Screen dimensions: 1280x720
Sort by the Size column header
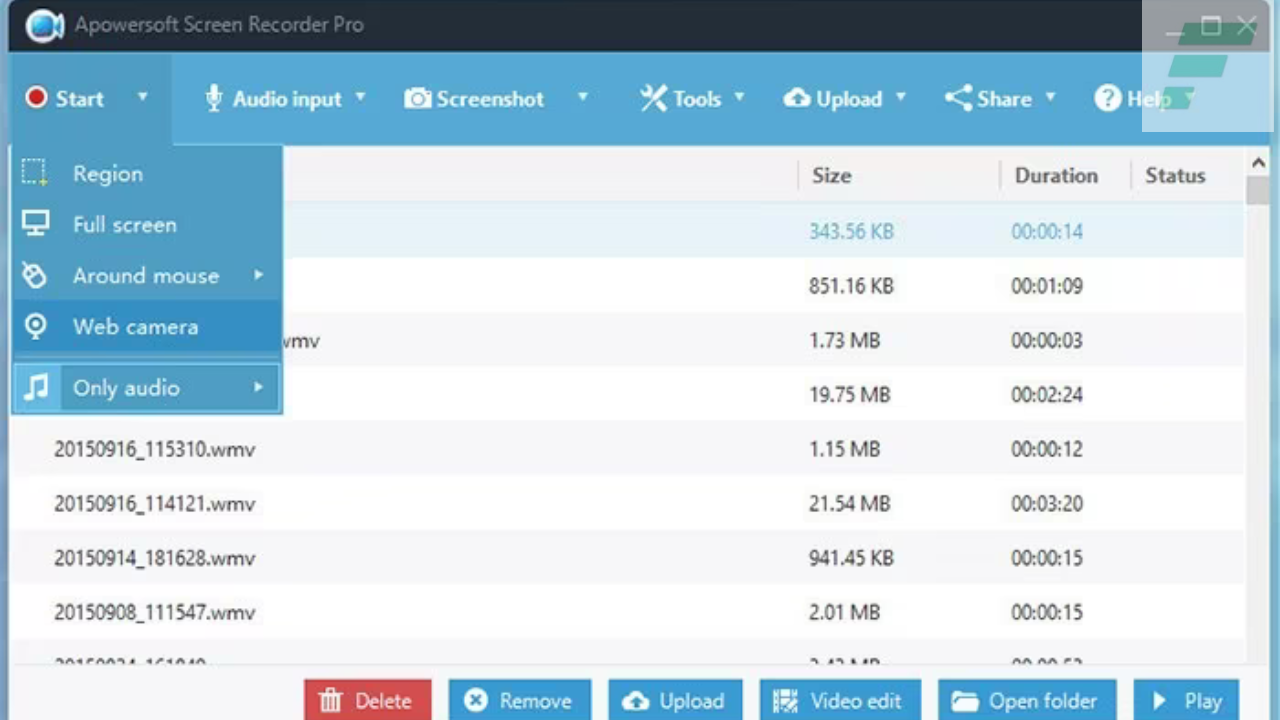831,175
